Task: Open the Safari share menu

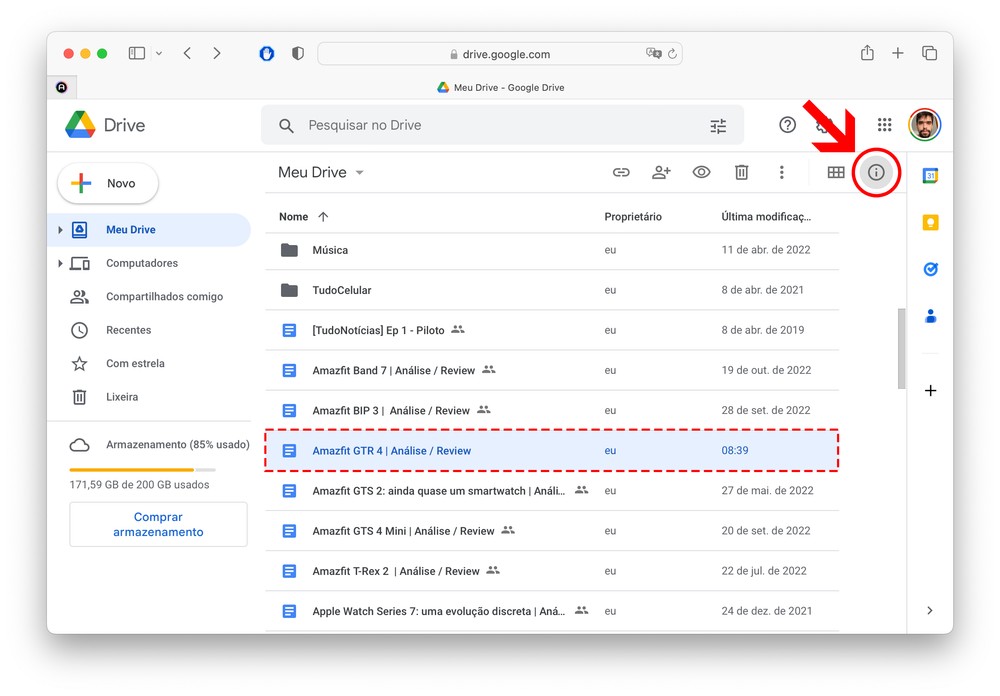Action: [x=867, y=53]
